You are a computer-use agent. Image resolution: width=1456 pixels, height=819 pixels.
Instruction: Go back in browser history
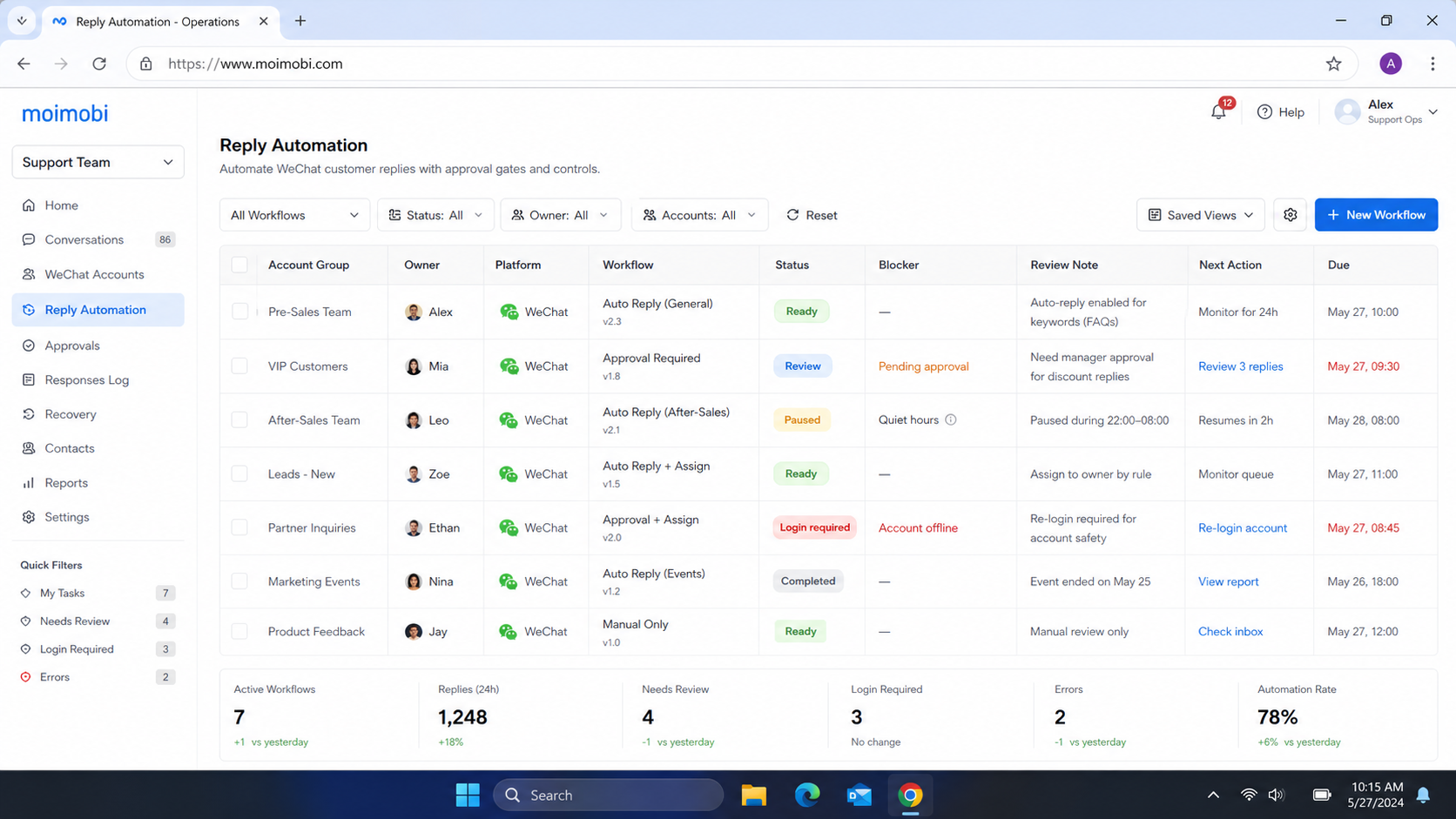[24, 64]
